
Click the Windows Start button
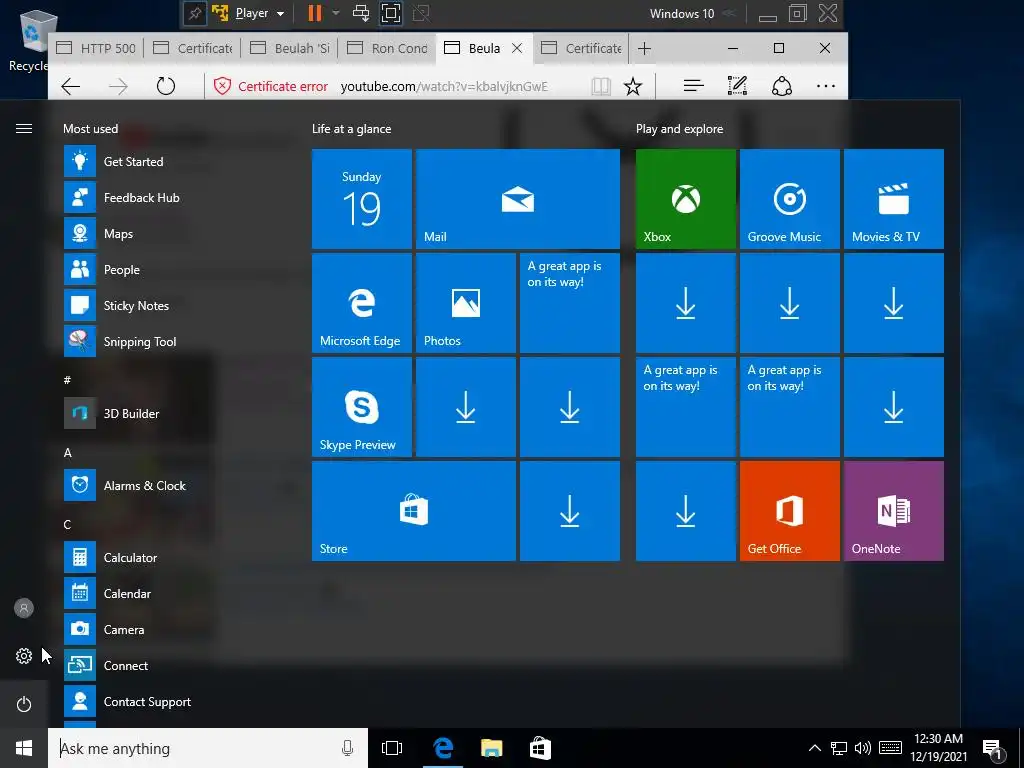24,748
